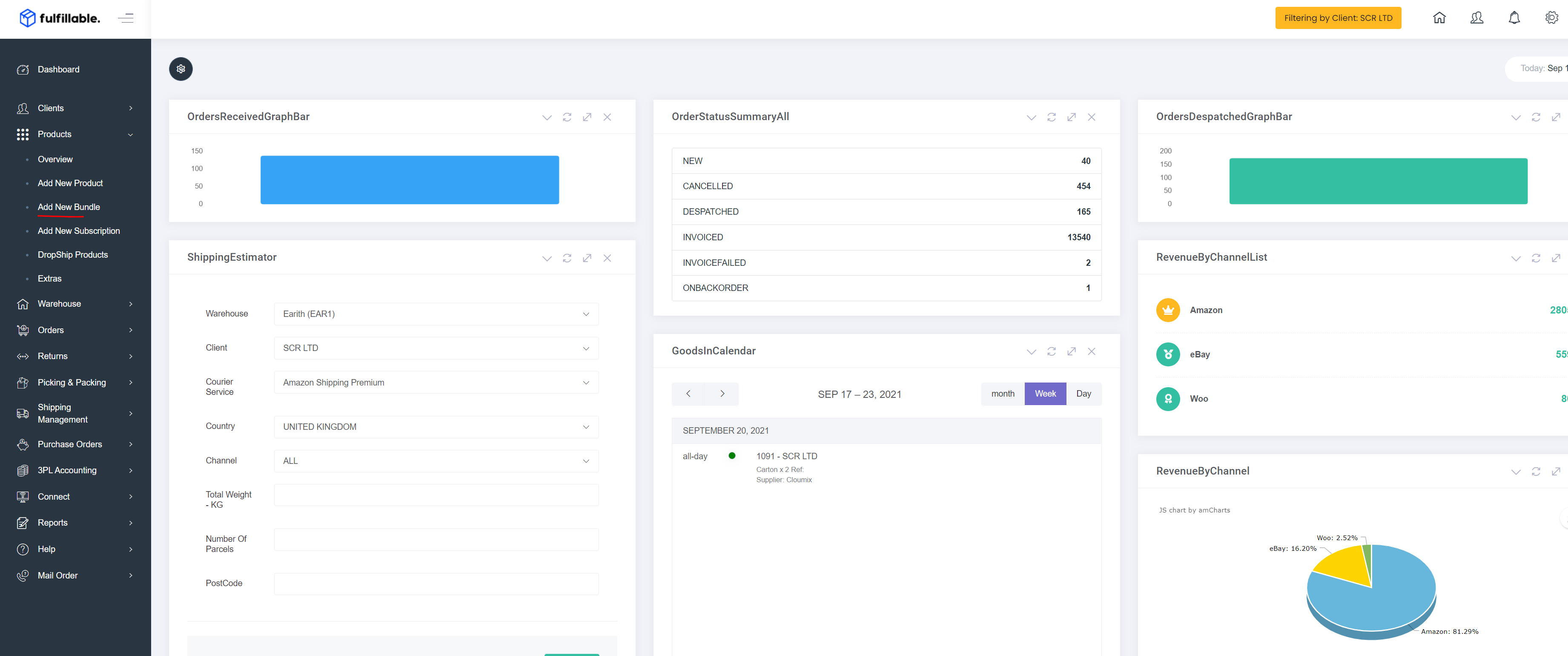
Task: Close the OrderStatusSummaryAll widget
Action: [1092, 117]
